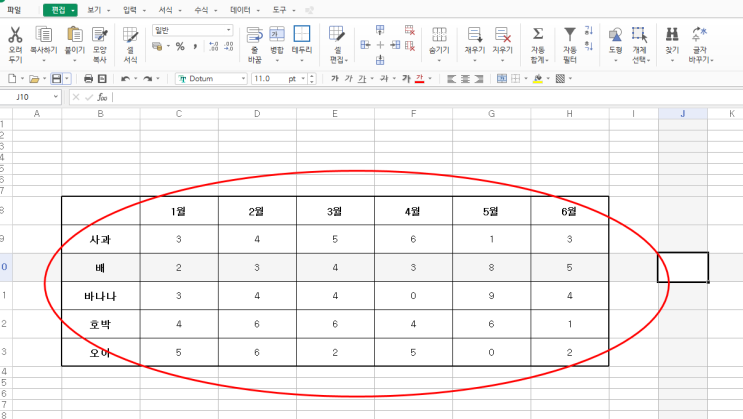Toggle 줄 바꿈 wrap text
The width and height of the screenshot is (743, 419).
(x=254, y=44)
